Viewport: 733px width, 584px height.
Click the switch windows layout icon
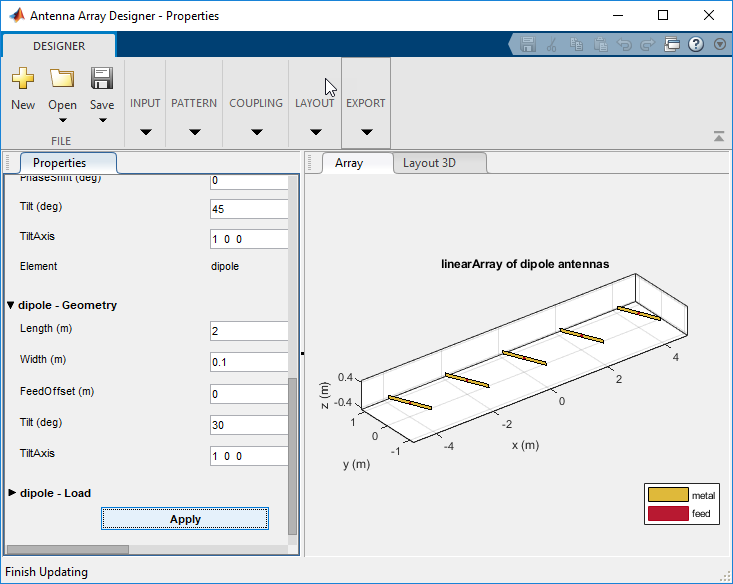tap(672, 44)
